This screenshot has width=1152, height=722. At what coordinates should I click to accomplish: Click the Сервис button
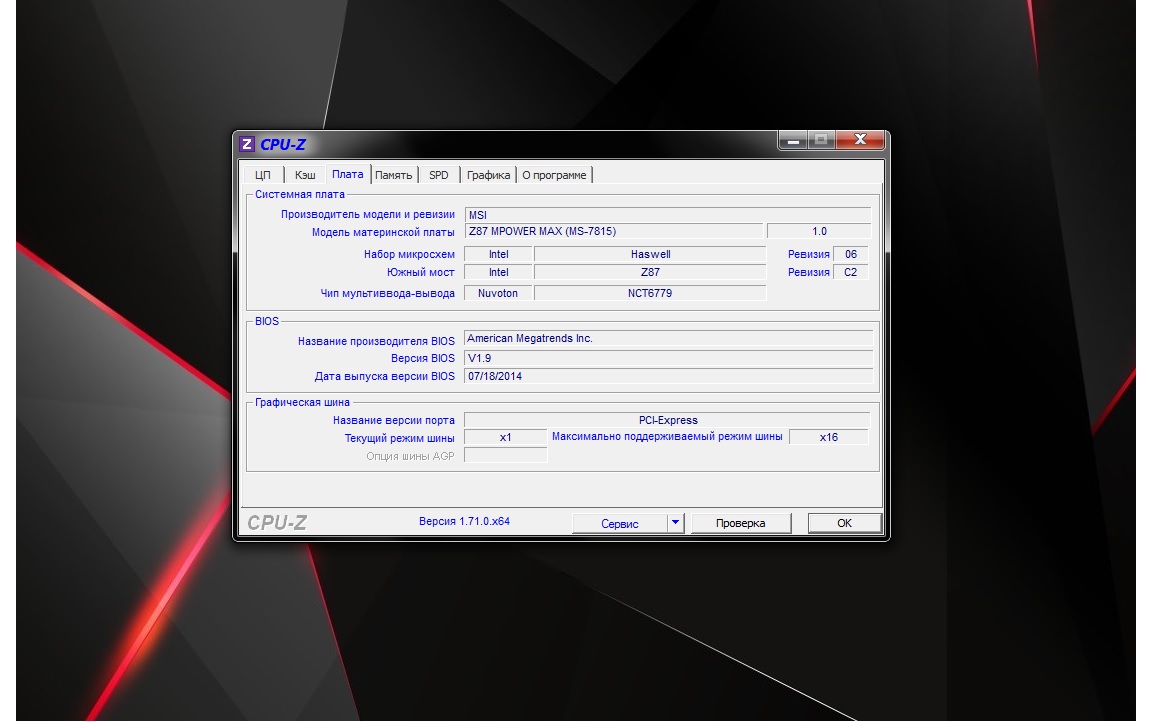[x=619, y=524]
